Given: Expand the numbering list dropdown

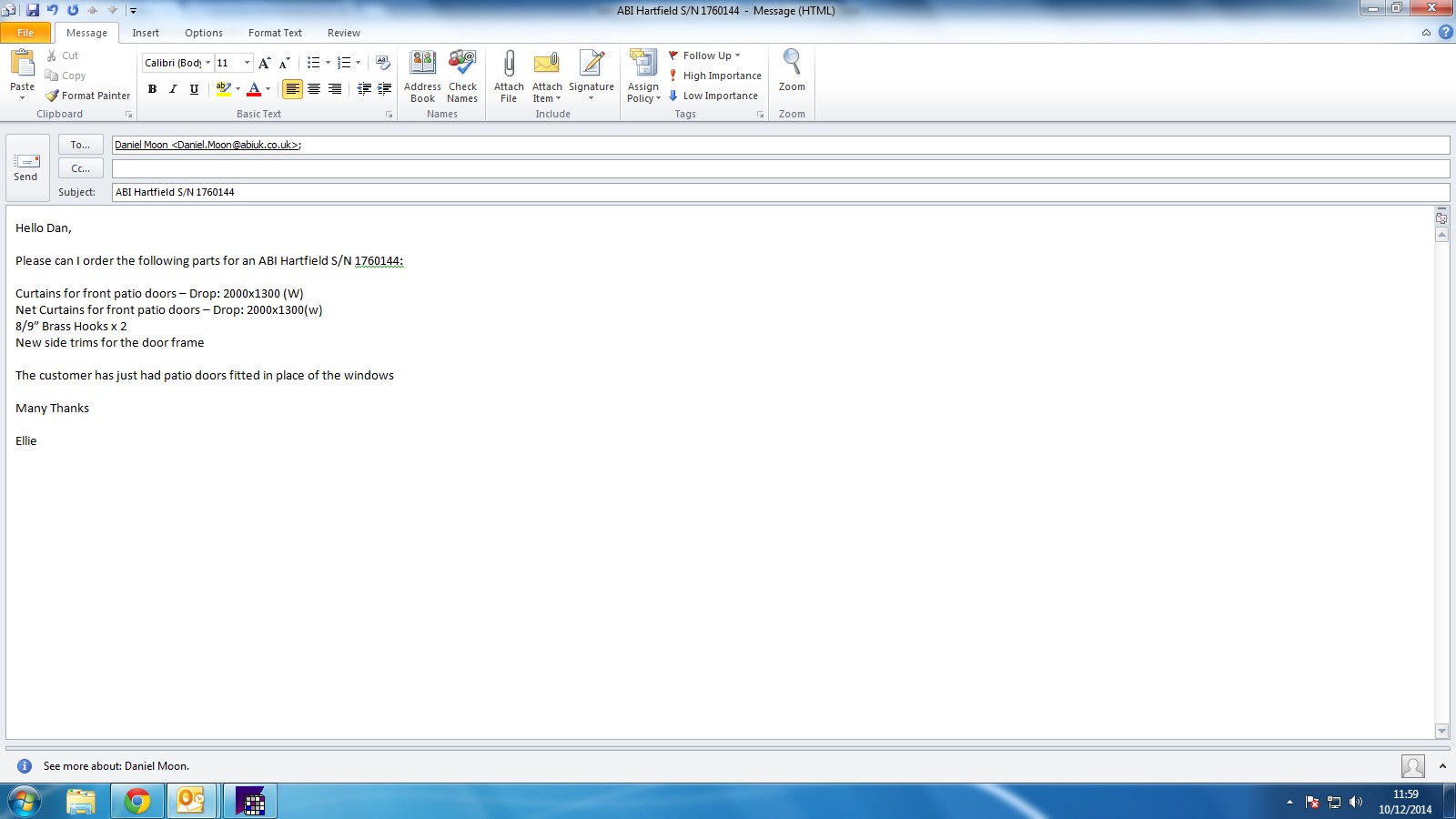Looking at the screenshot, I should [x=359, y=63].
